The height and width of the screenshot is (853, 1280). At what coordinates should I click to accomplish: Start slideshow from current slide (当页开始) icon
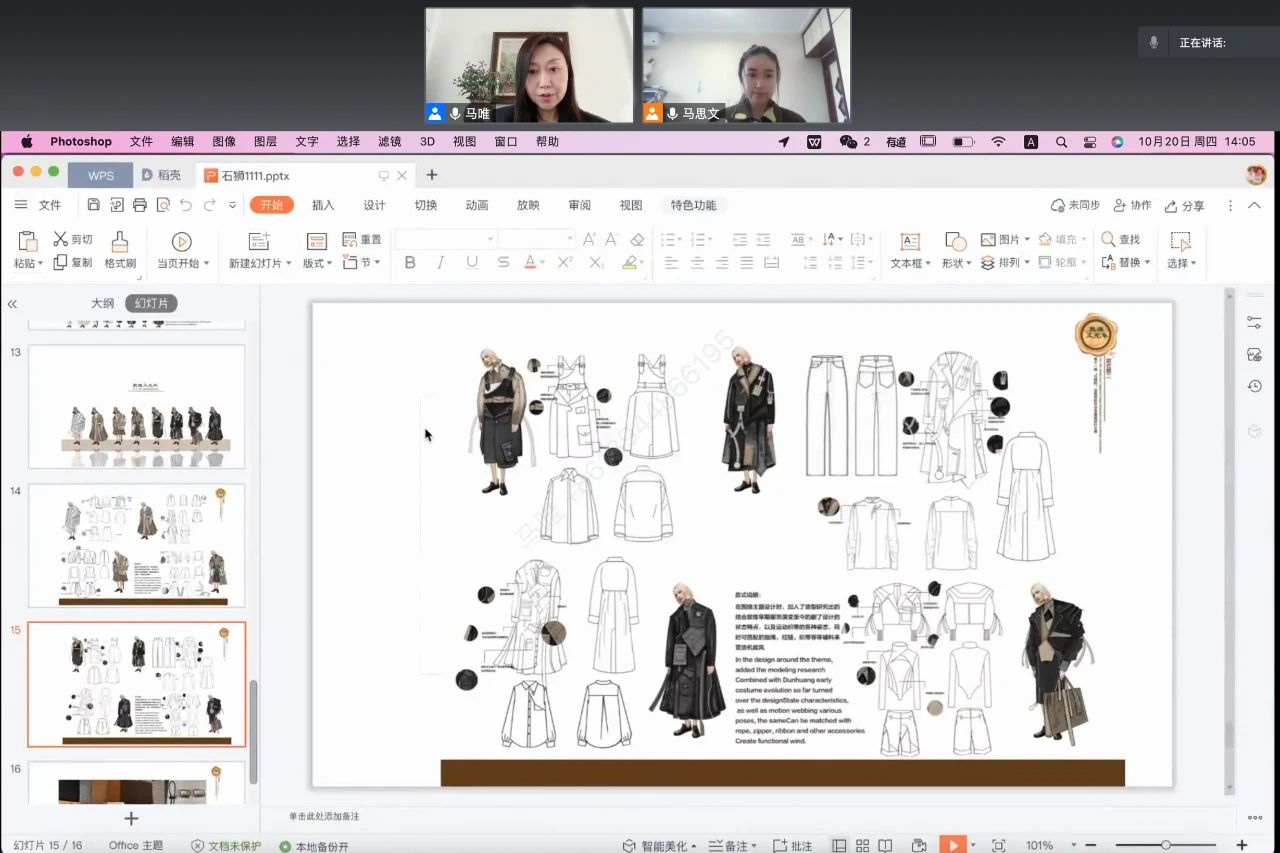tap(181, 241)
